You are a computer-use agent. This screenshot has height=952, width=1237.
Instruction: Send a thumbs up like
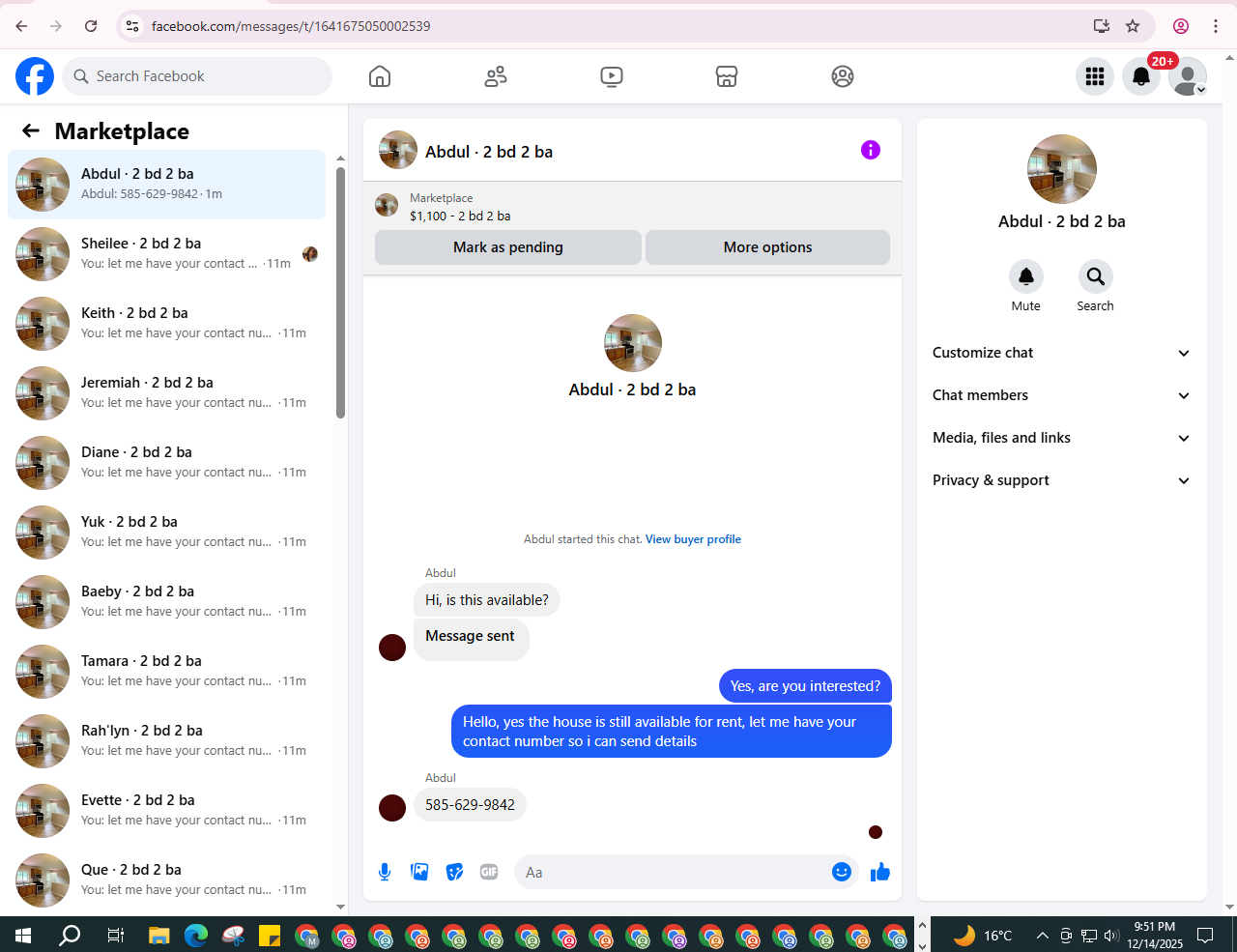click(880, 872)
